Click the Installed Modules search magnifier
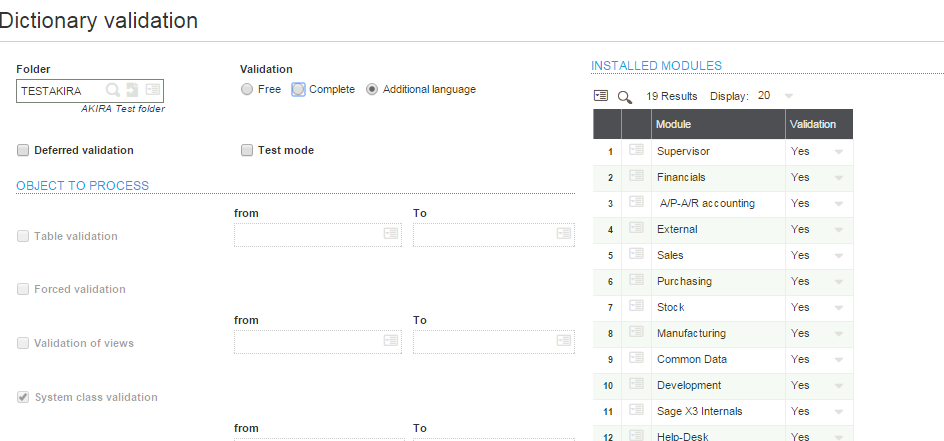The image size is (944, 441). (x=625, y=96)
